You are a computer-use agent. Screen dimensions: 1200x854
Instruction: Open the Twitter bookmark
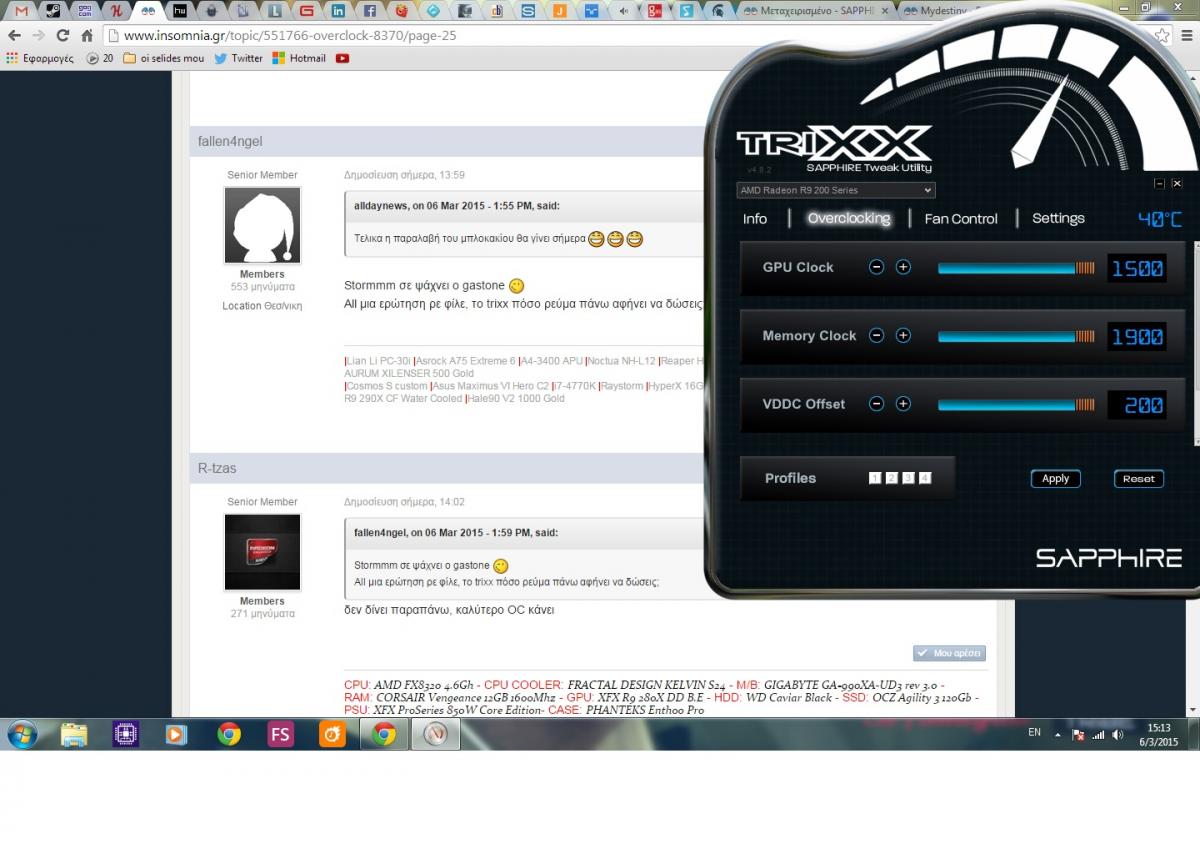tap(238, 58)
